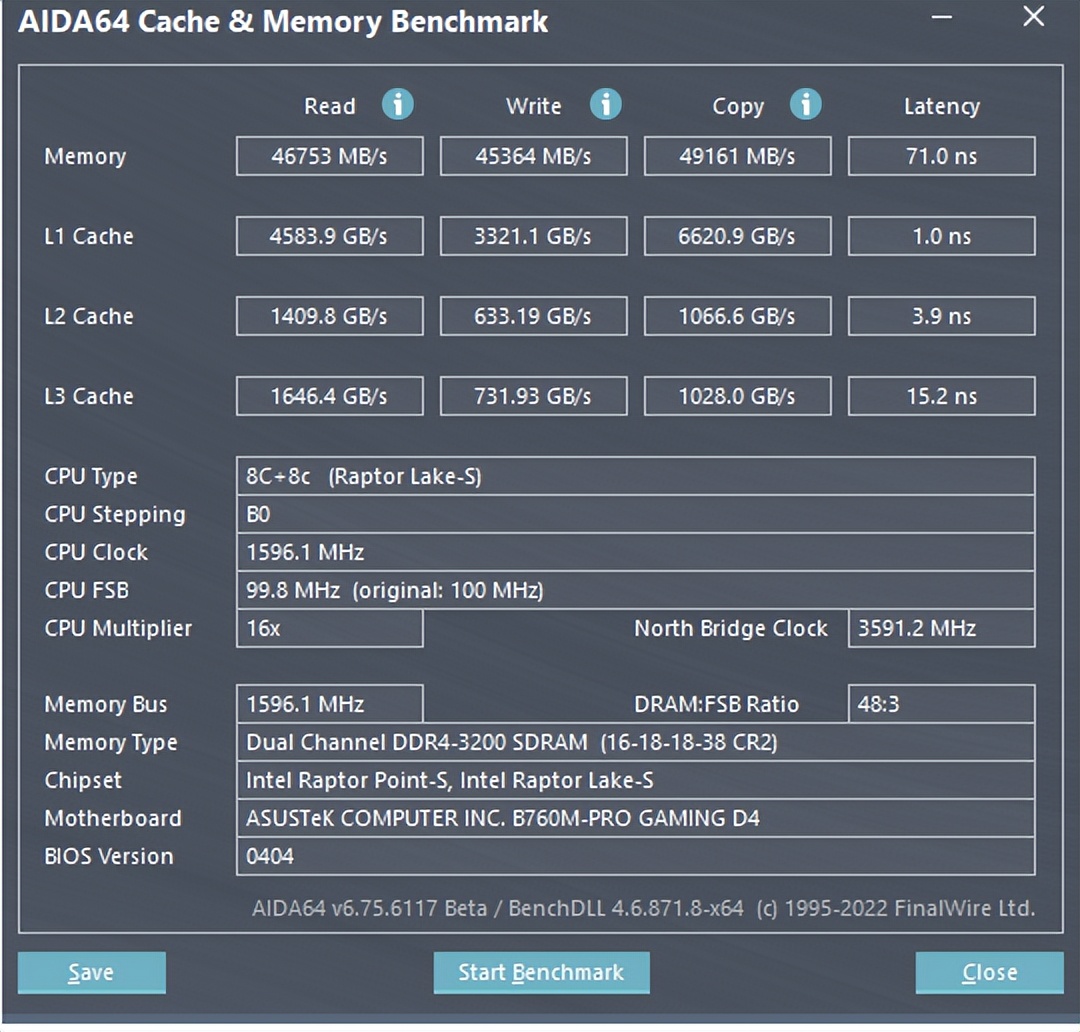Open the Read benchmark info tooltip
Screen dimensions: 1080x1032
tap(397, 105)
